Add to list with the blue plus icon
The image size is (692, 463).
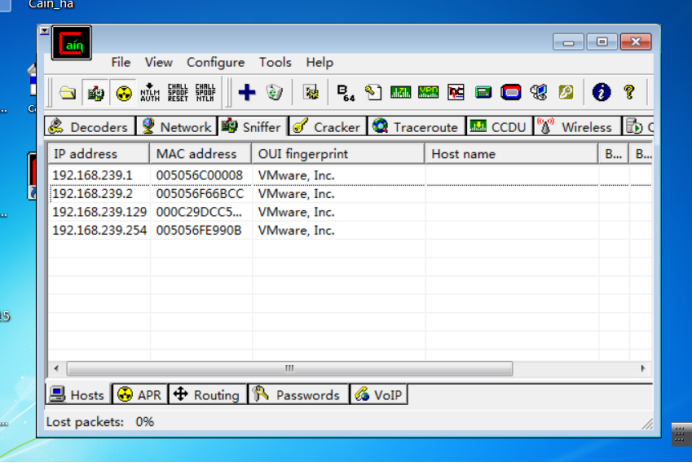(x=247, y=93)
